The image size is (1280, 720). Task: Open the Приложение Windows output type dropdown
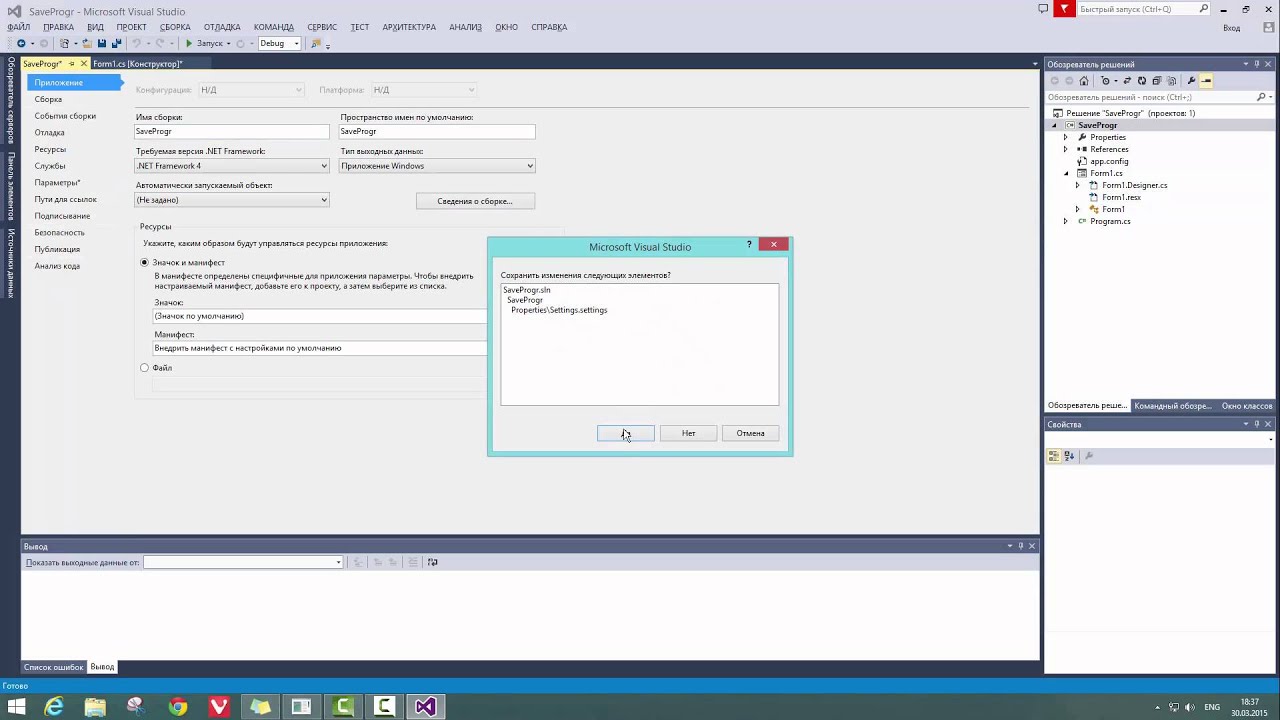coord(437,166)
